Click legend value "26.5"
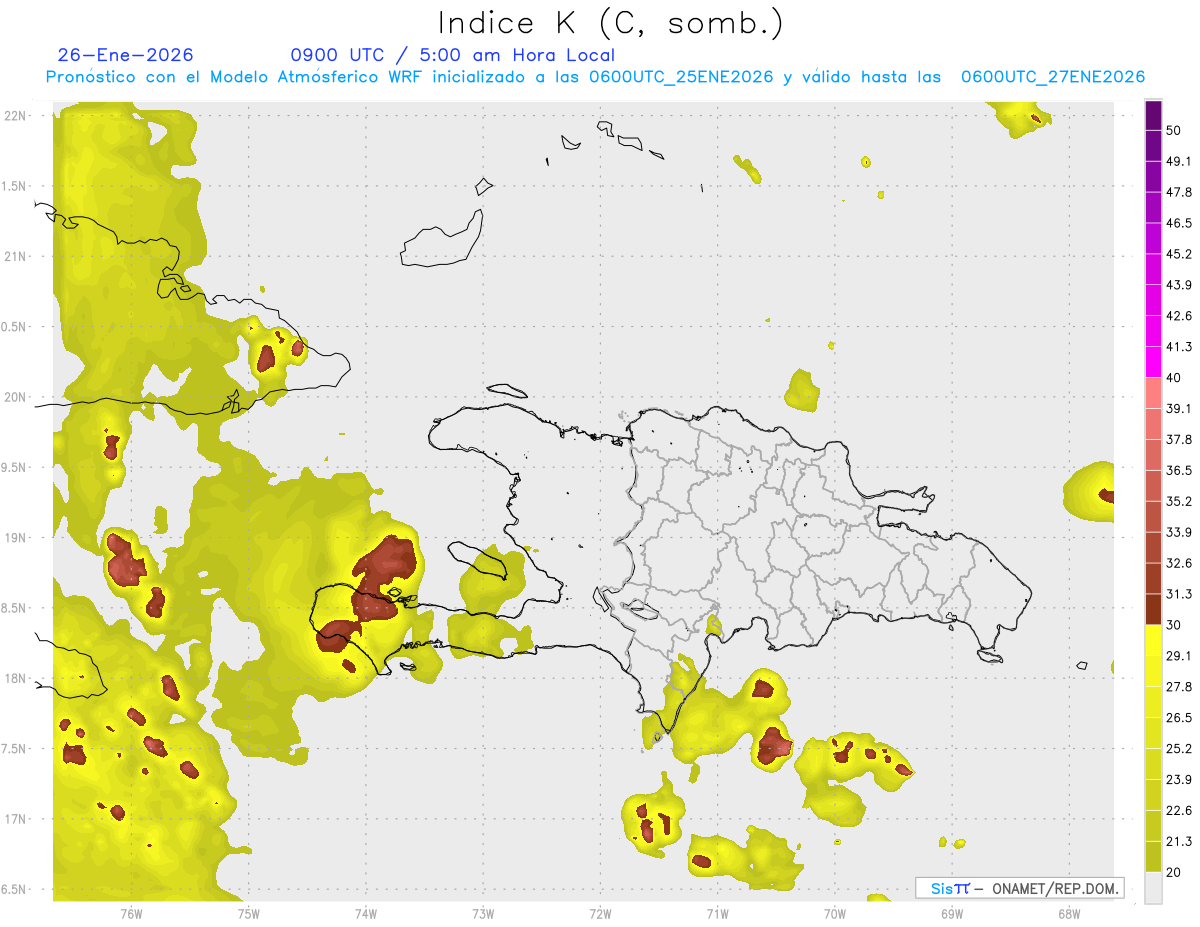The height and width of the screenshot is (927, 1200). coord(1179,718)
